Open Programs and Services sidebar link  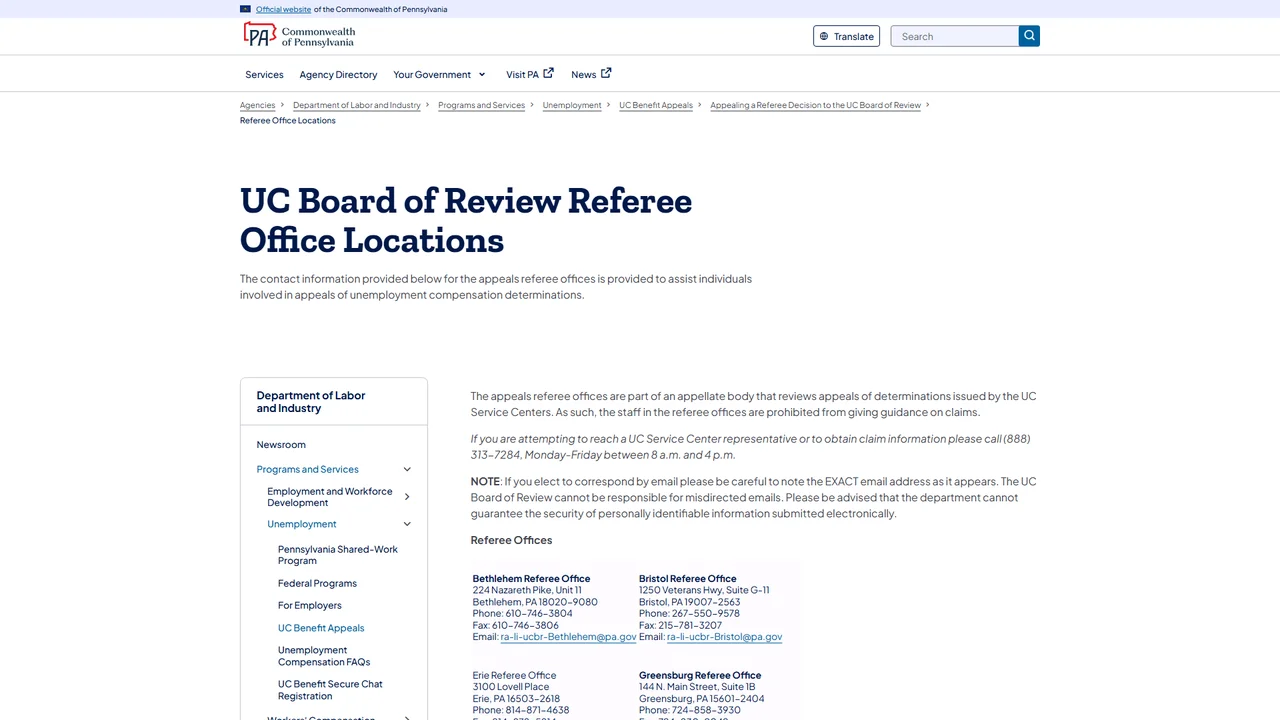click(x=307, y=469)
